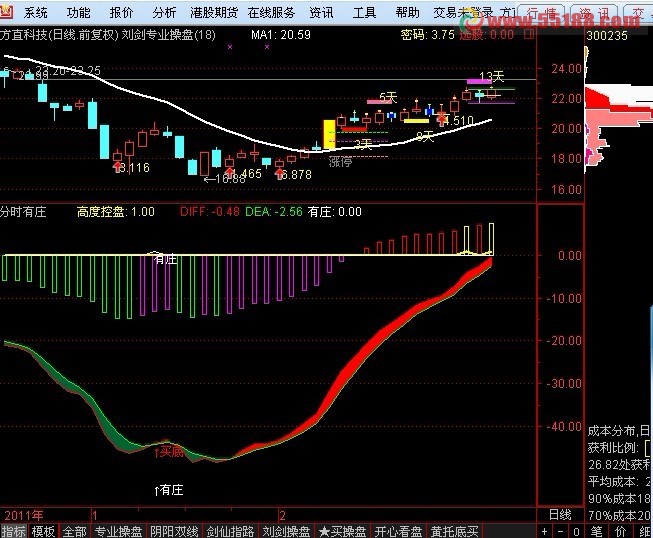Viewport: 653px width, 538px height.
Task: Click the 笔 tab at bottom right
Action: 596,531
